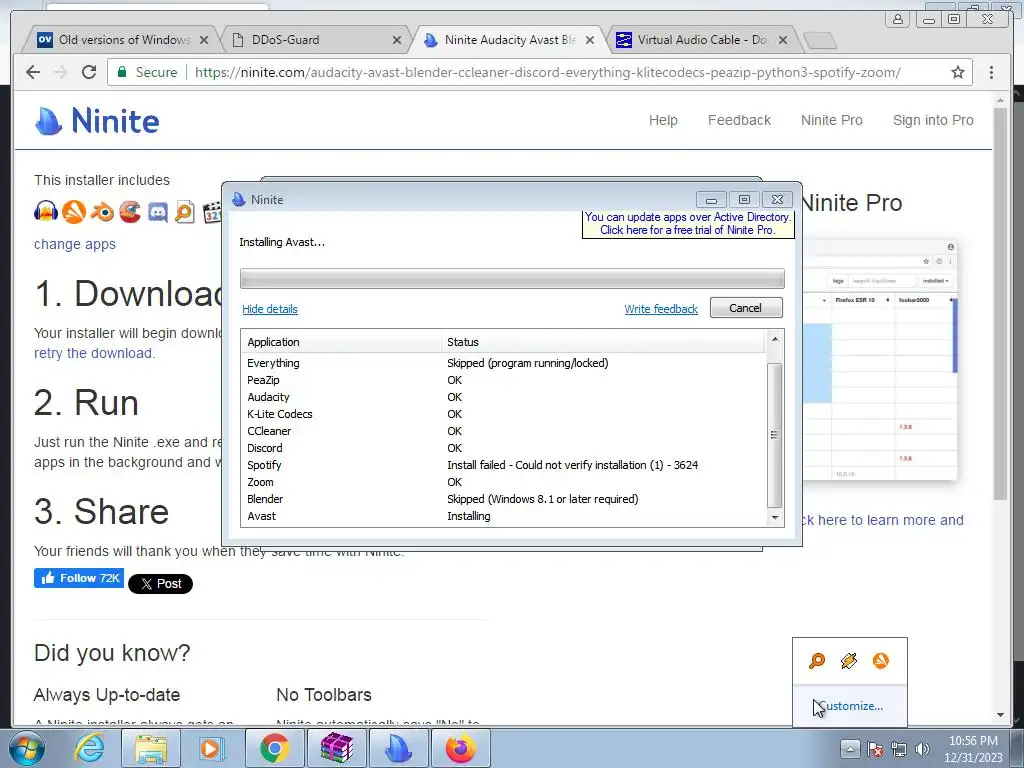Click the details list scroll-up arrow
Screen dimensions: 1024x768
point(775,338)
